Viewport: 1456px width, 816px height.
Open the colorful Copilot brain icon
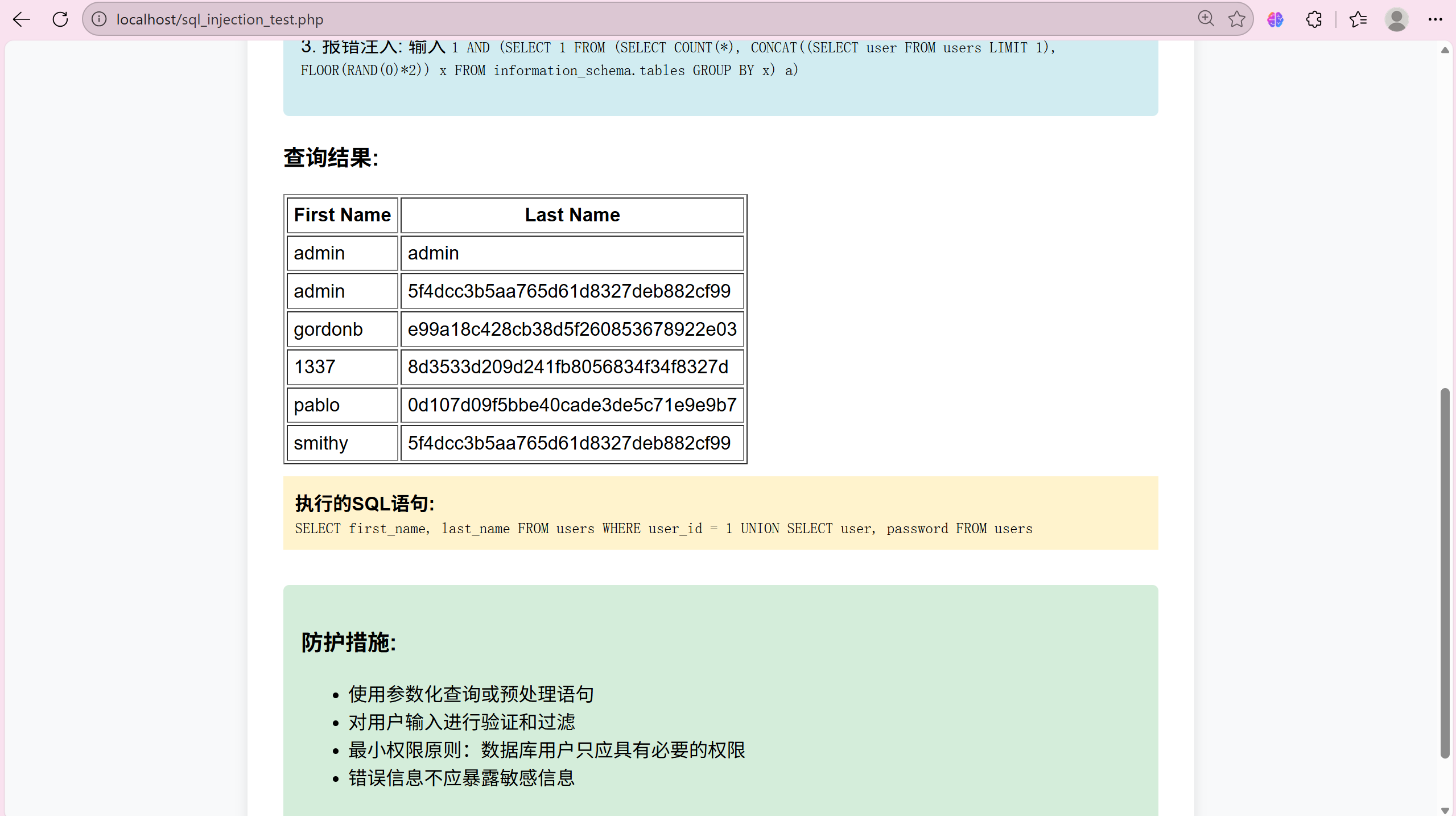point(1275,19)
